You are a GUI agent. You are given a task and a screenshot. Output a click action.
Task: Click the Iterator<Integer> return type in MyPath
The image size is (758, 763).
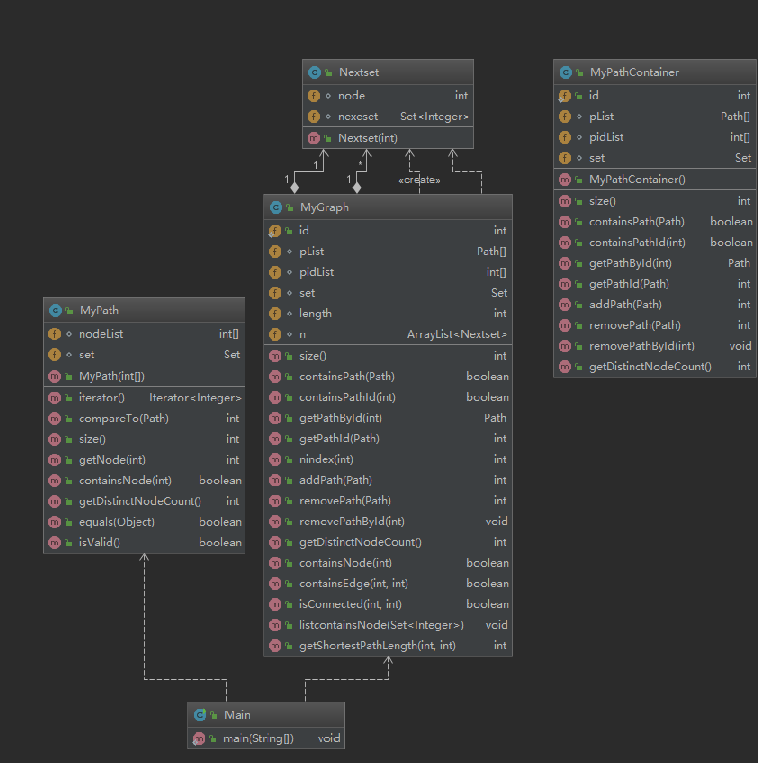pyautogui.click(x=196, y=398)
